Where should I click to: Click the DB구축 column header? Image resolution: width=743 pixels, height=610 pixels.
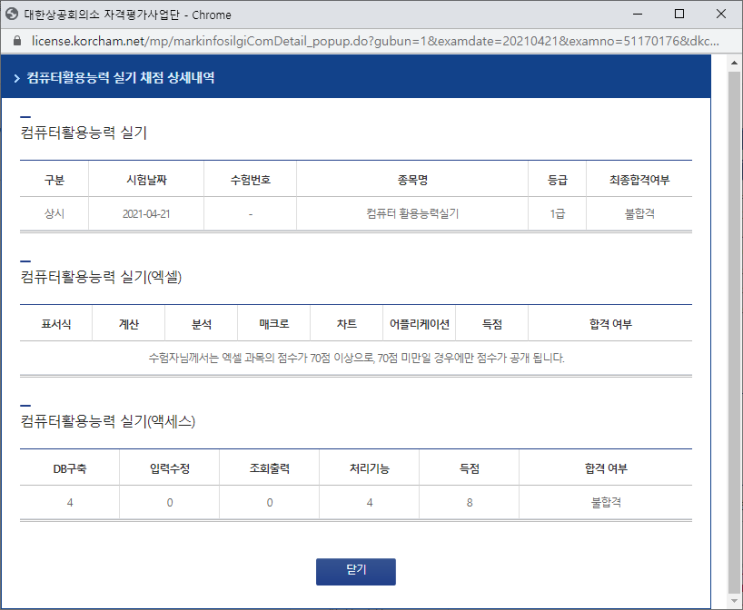70,469
